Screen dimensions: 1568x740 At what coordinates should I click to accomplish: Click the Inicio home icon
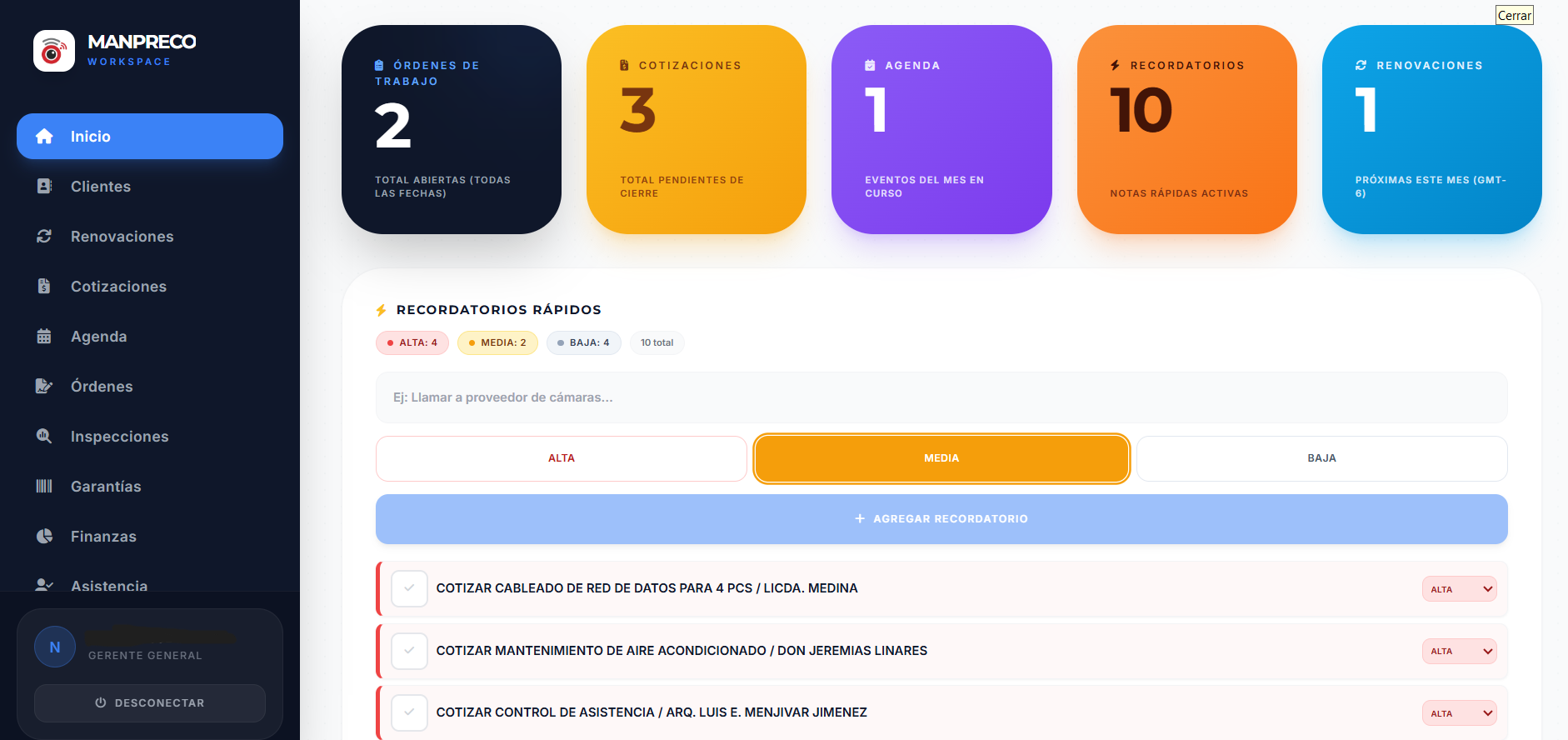pos(44,136)
